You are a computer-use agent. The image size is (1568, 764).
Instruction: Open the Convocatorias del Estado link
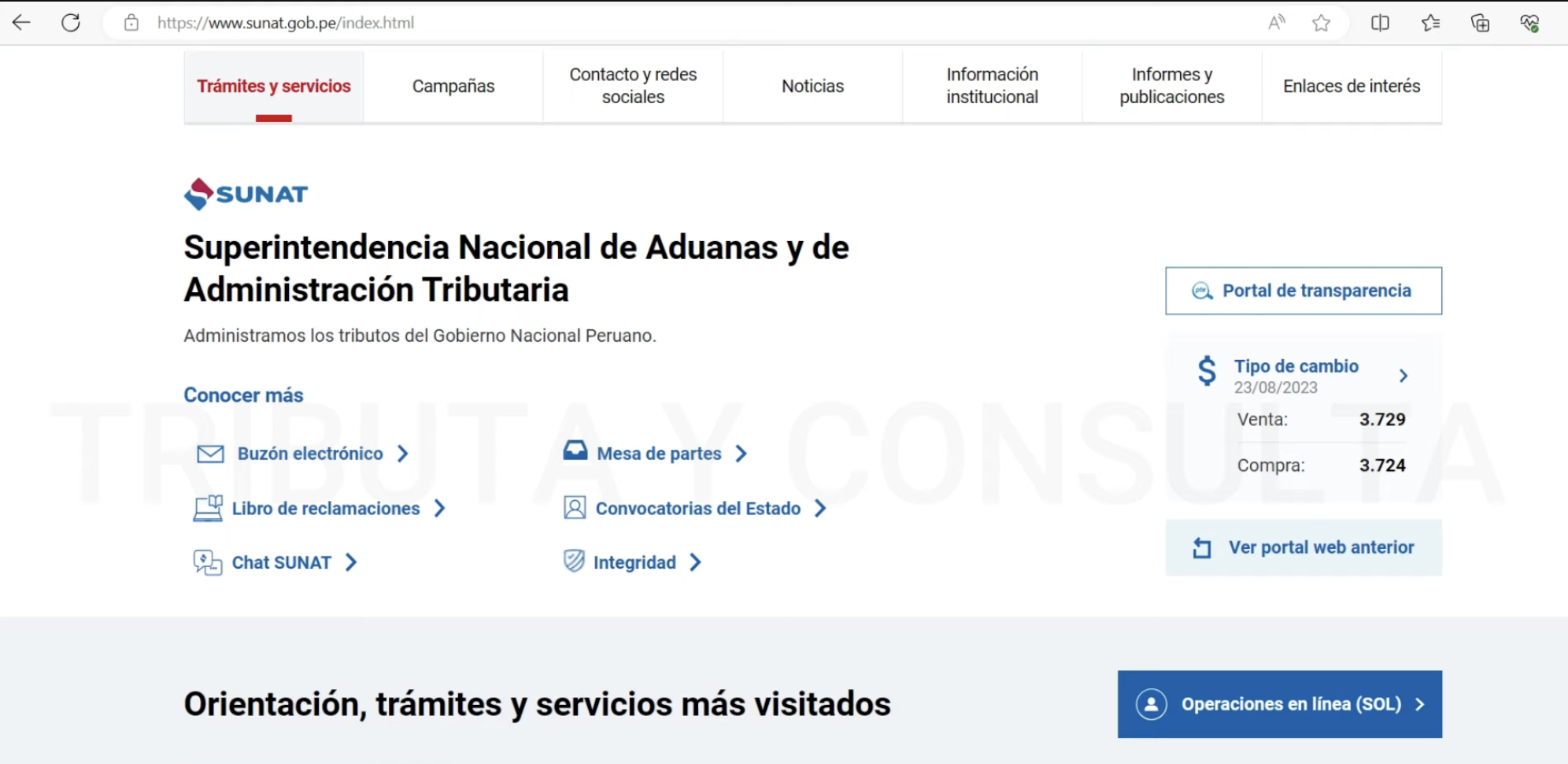698,509
